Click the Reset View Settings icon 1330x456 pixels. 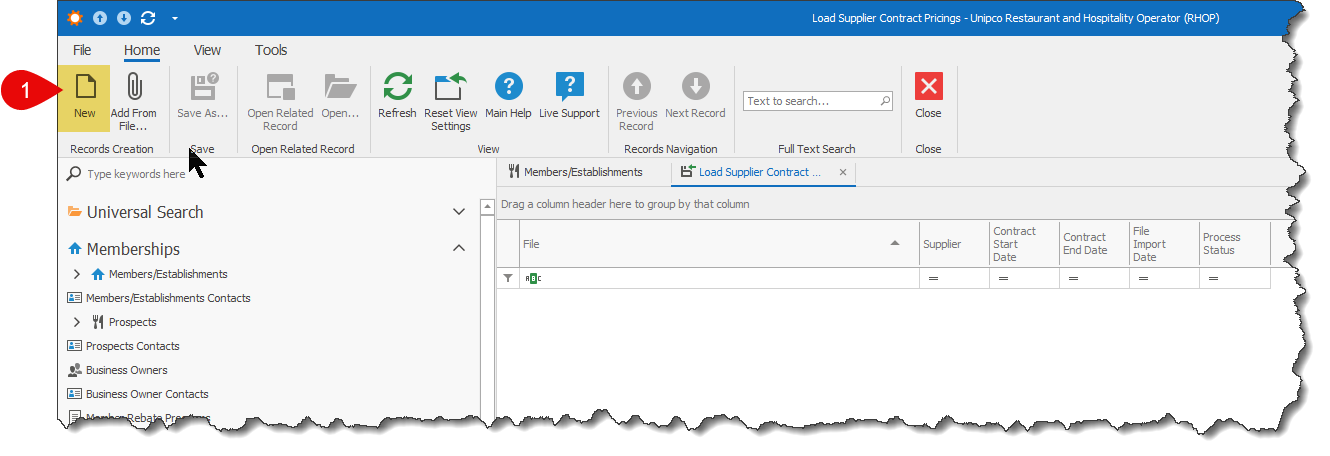451,86
